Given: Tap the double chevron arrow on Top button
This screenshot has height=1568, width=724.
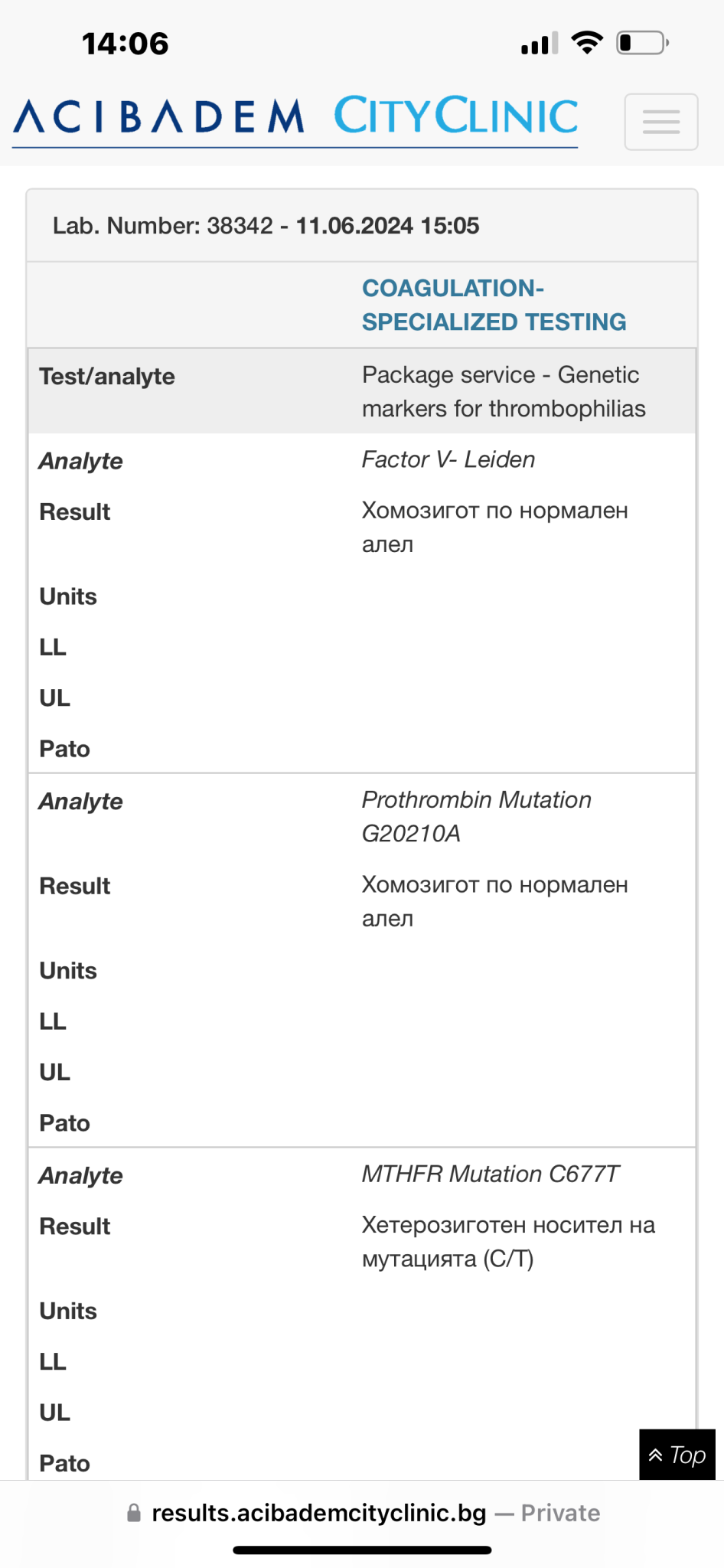Looking at the screenshot, I should (656, 1455).
